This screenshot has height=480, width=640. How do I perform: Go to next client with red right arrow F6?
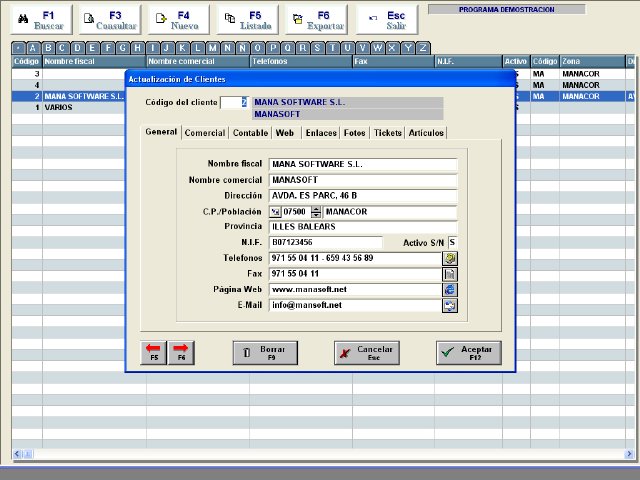point(181,353)
